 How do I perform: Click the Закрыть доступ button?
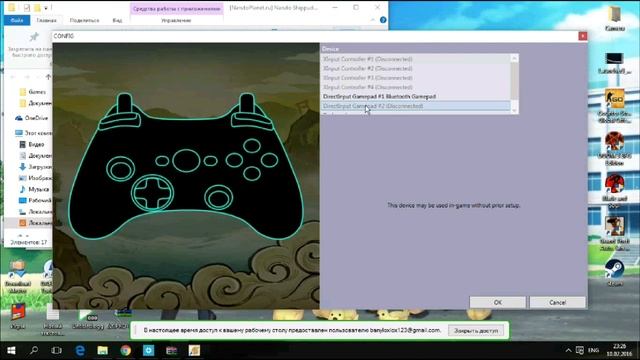point(476,331)
